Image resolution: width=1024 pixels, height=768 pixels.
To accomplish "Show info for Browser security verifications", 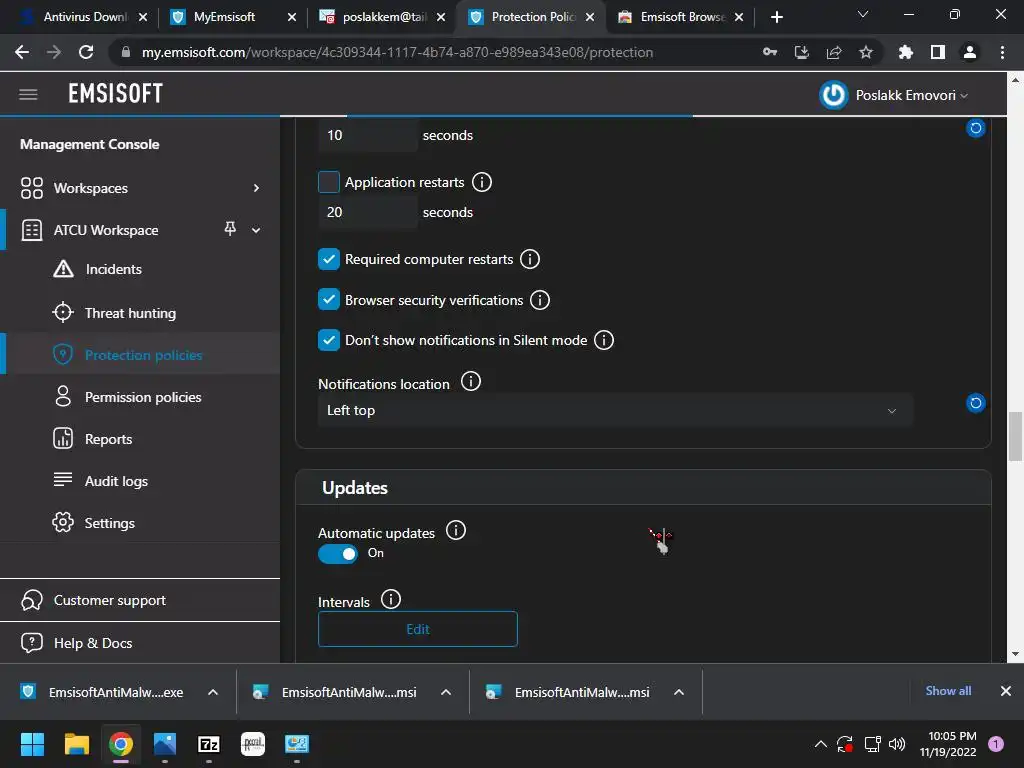I will [539, 300].
